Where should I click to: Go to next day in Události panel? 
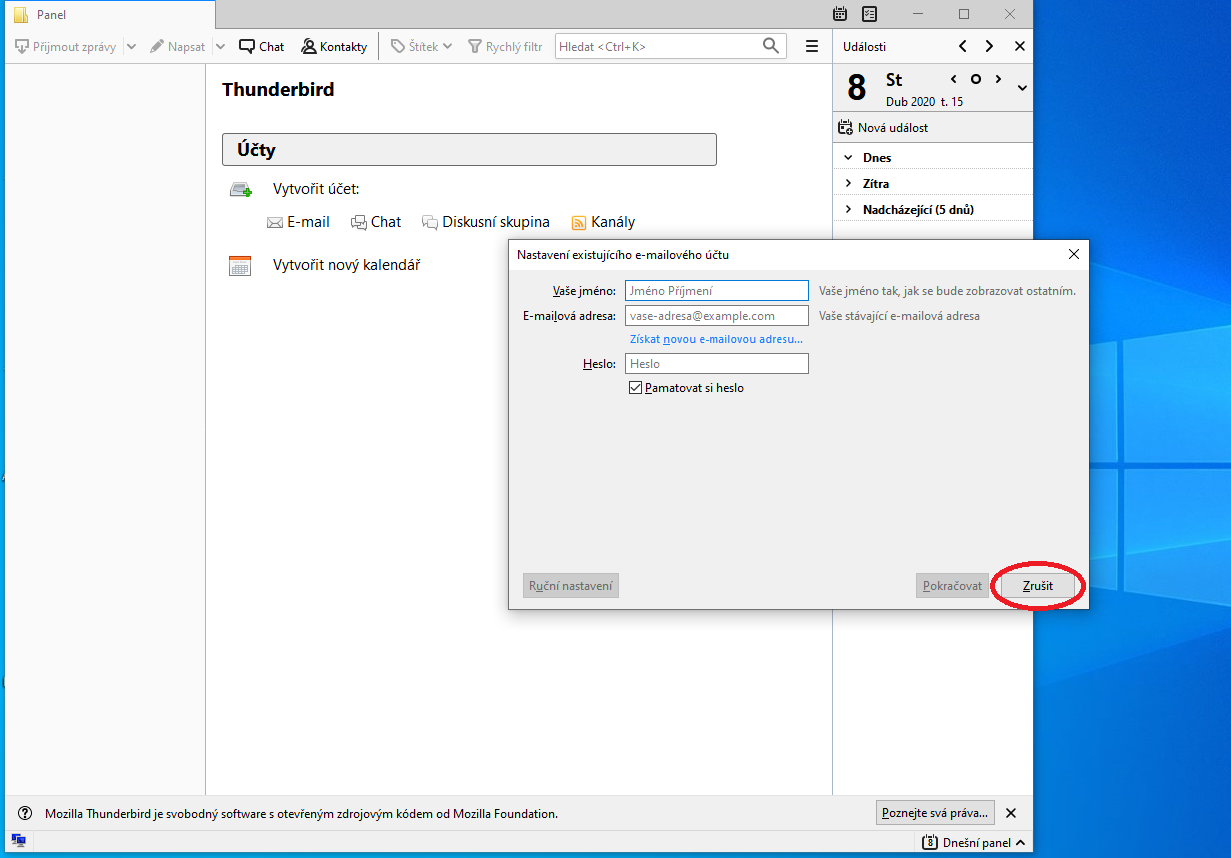989,47
